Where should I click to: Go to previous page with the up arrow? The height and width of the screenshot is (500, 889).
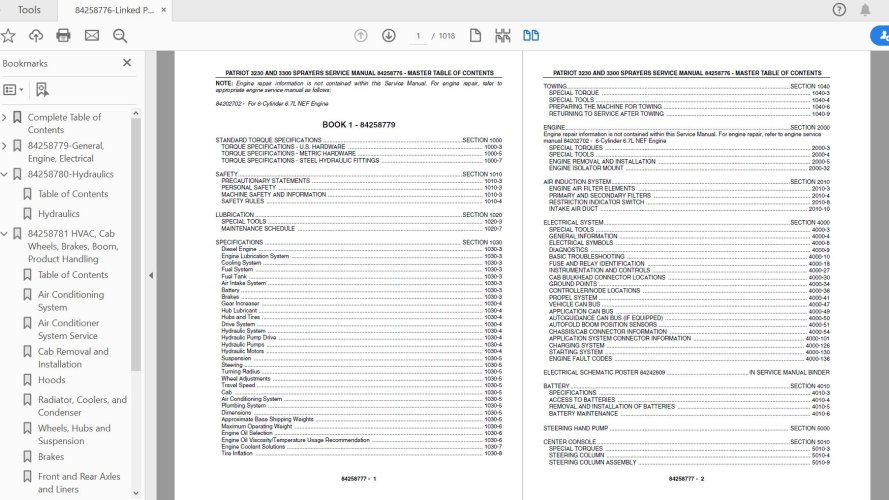pyautogui.click(x=361, y=36)
